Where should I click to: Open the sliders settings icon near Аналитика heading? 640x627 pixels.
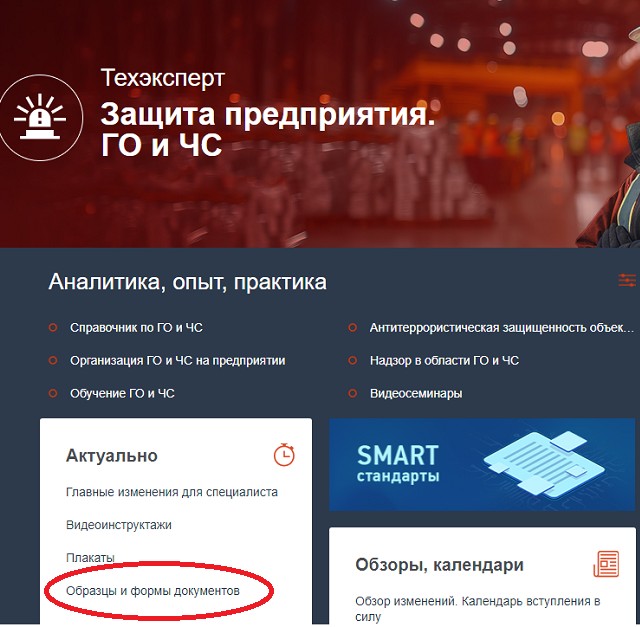pos(627,280)
